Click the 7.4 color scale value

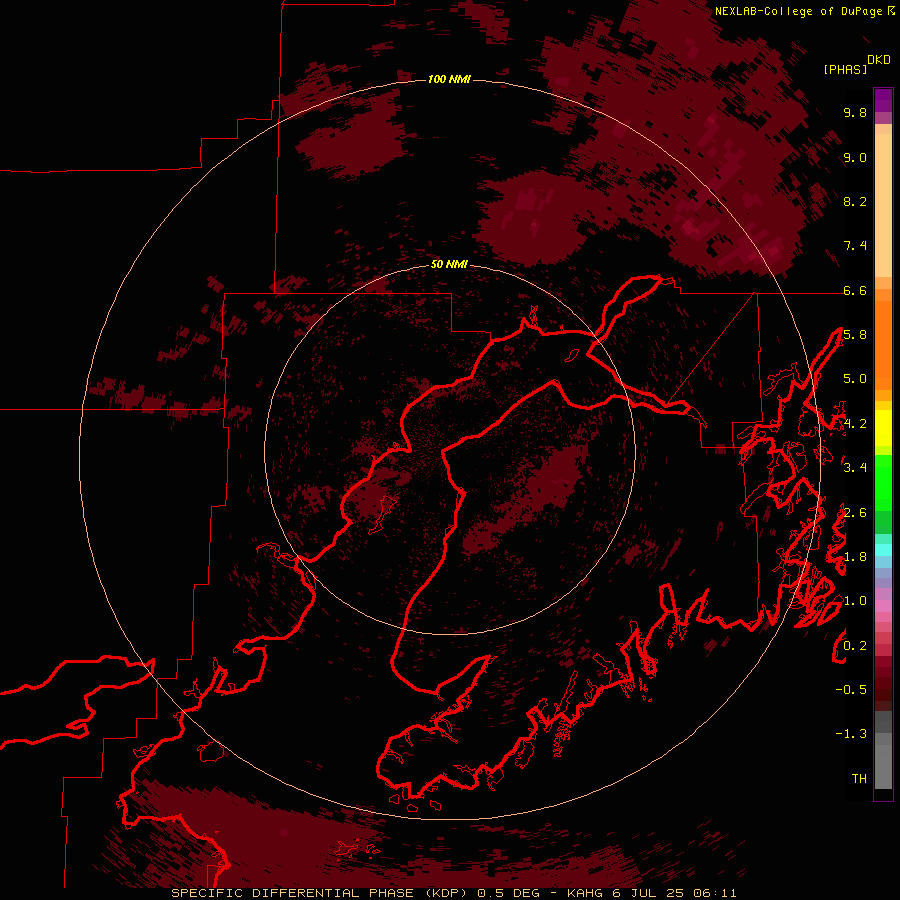point(855,246)
